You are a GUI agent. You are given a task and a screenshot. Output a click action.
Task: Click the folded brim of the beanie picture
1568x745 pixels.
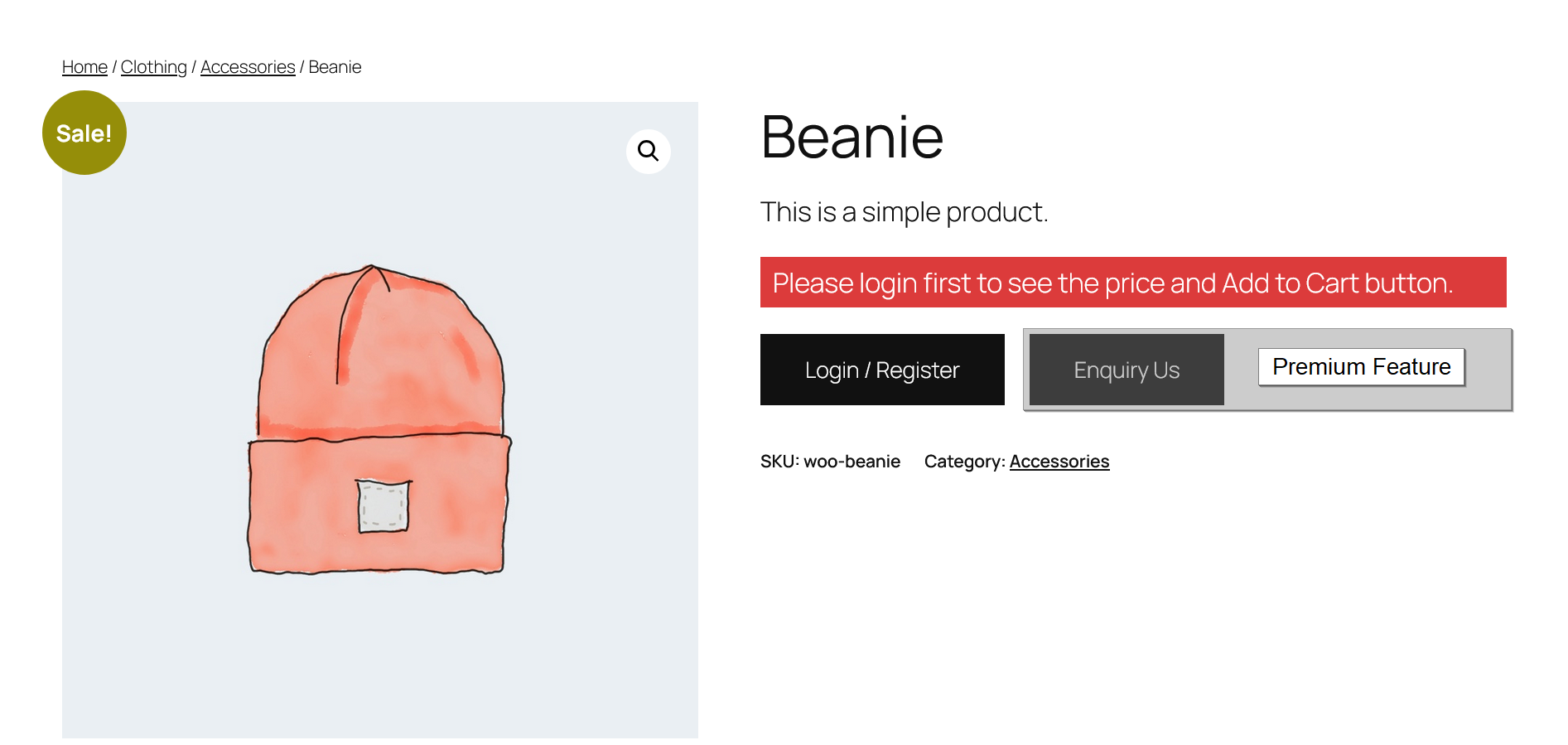coord(380,504)
